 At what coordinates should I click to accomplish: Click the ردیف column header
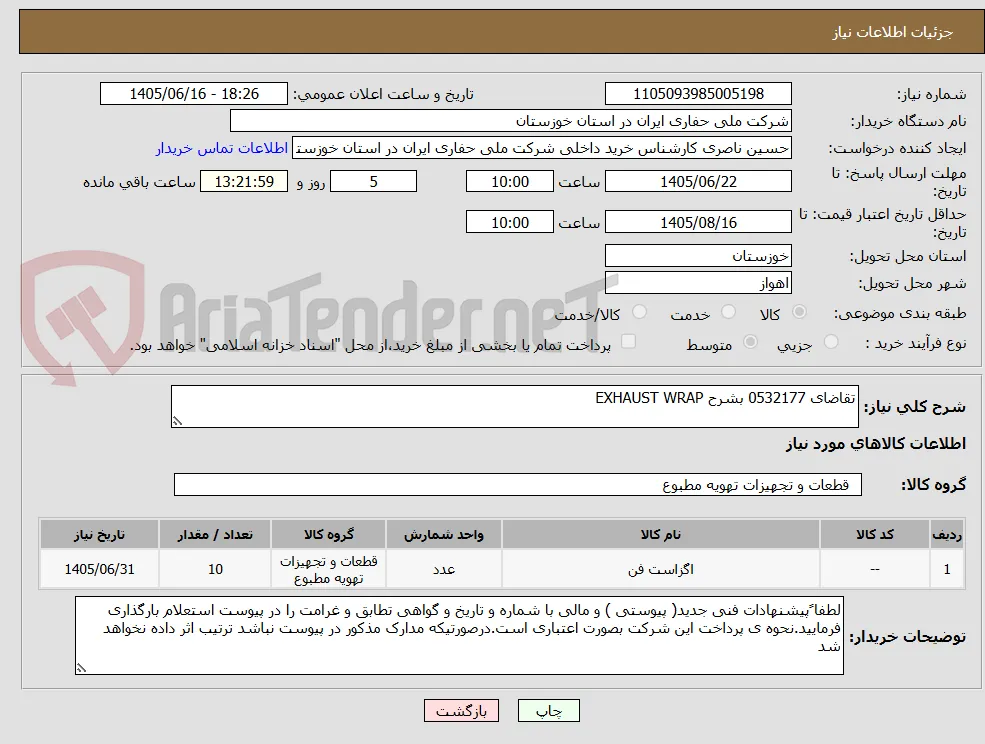coord(947,534)
